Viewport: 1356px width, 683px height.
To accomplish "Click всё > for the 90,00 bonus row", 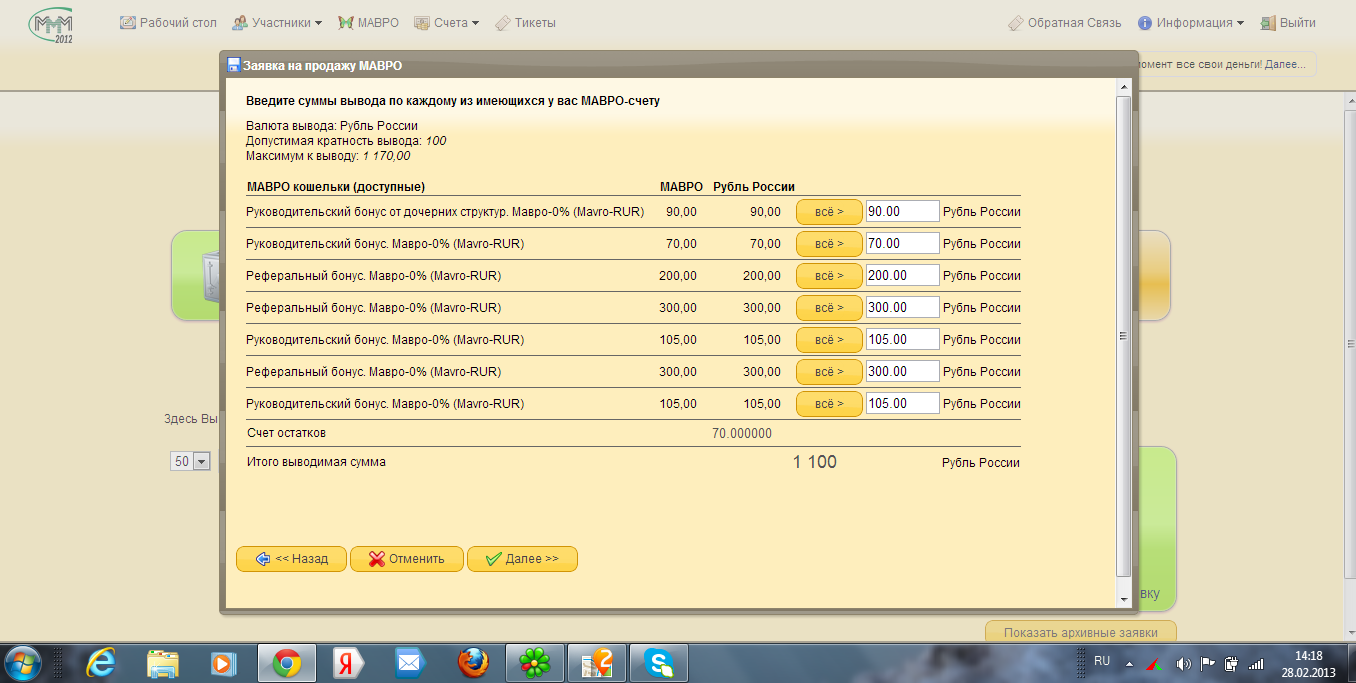I will (829, 212).
